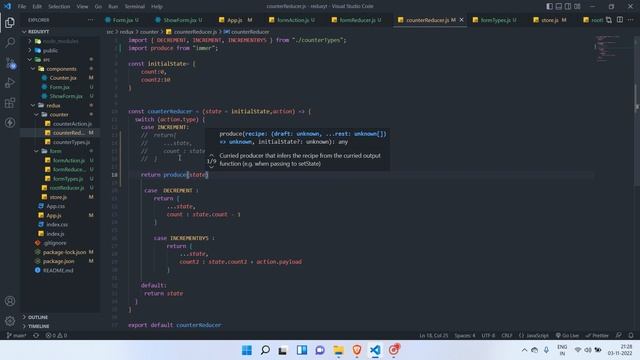Split the editor to the right
The width and height of the screenshot is (640, 360).
pyautogui.click(x=620, y=20)
